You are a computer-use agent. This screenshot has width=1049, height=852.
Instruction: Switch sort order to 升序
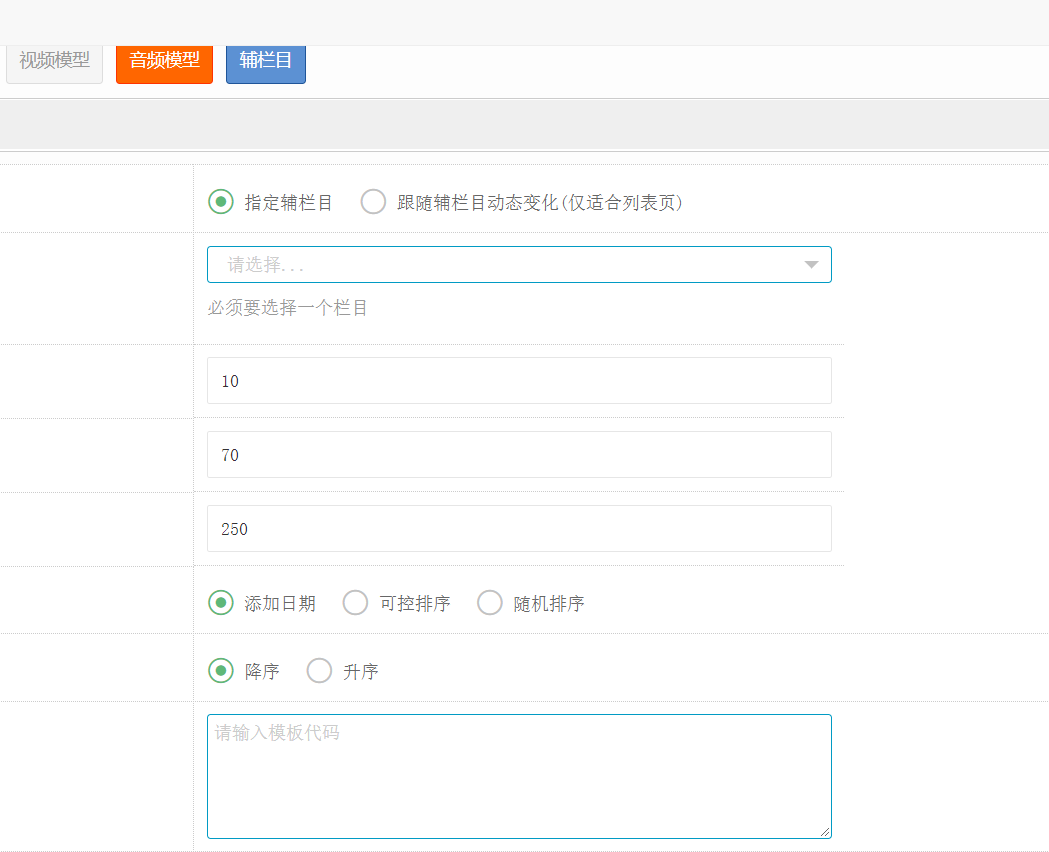coord(319,671)
